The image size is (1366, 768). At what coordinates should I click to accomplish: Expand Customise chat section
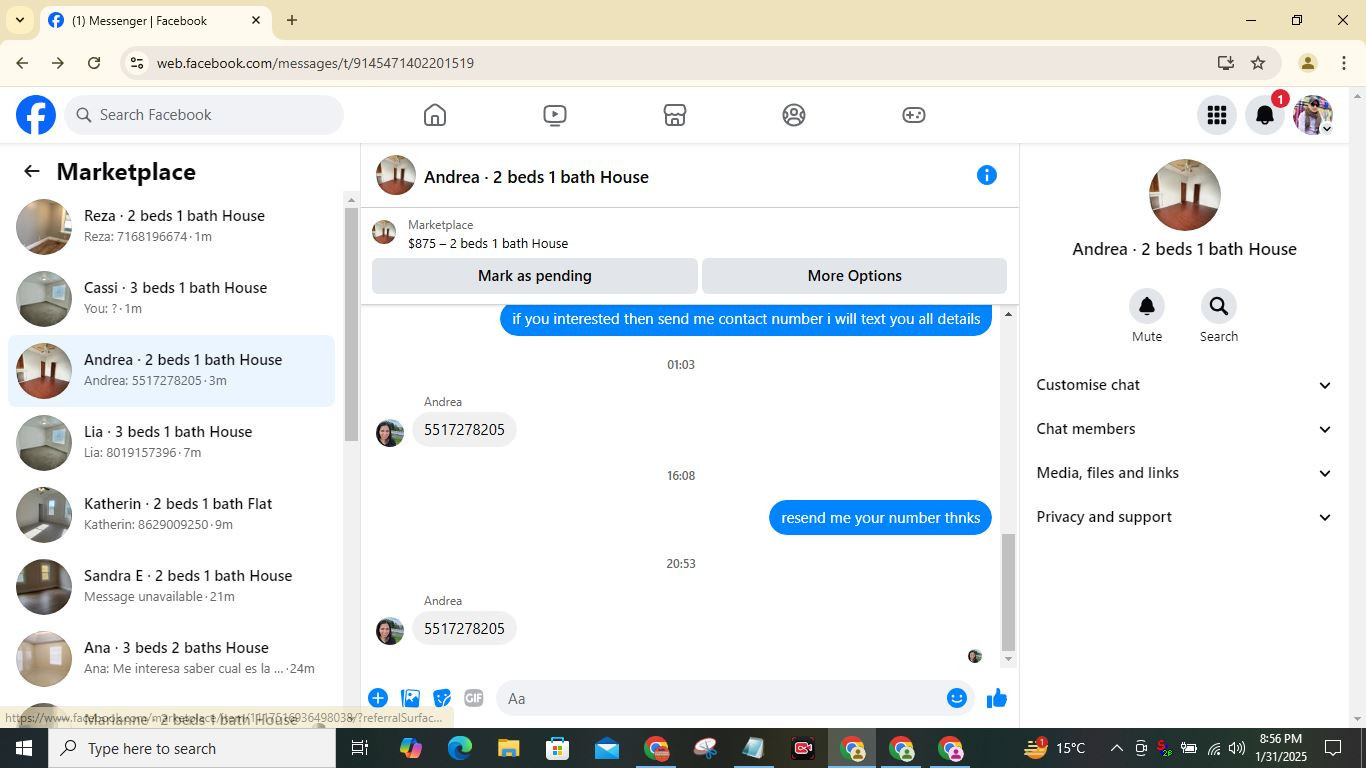tap(1185, 385)
